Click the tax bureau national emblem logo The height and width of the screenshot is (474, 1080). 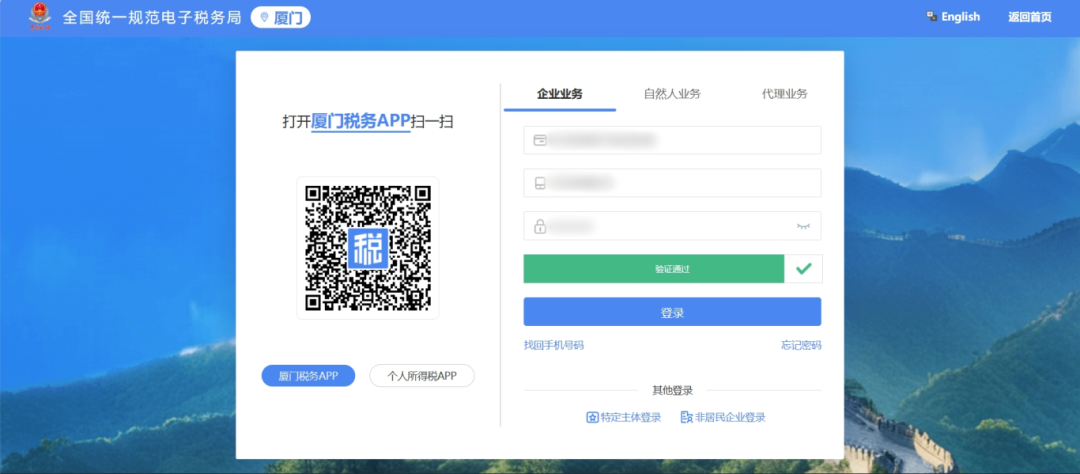[x=40, y=17]
